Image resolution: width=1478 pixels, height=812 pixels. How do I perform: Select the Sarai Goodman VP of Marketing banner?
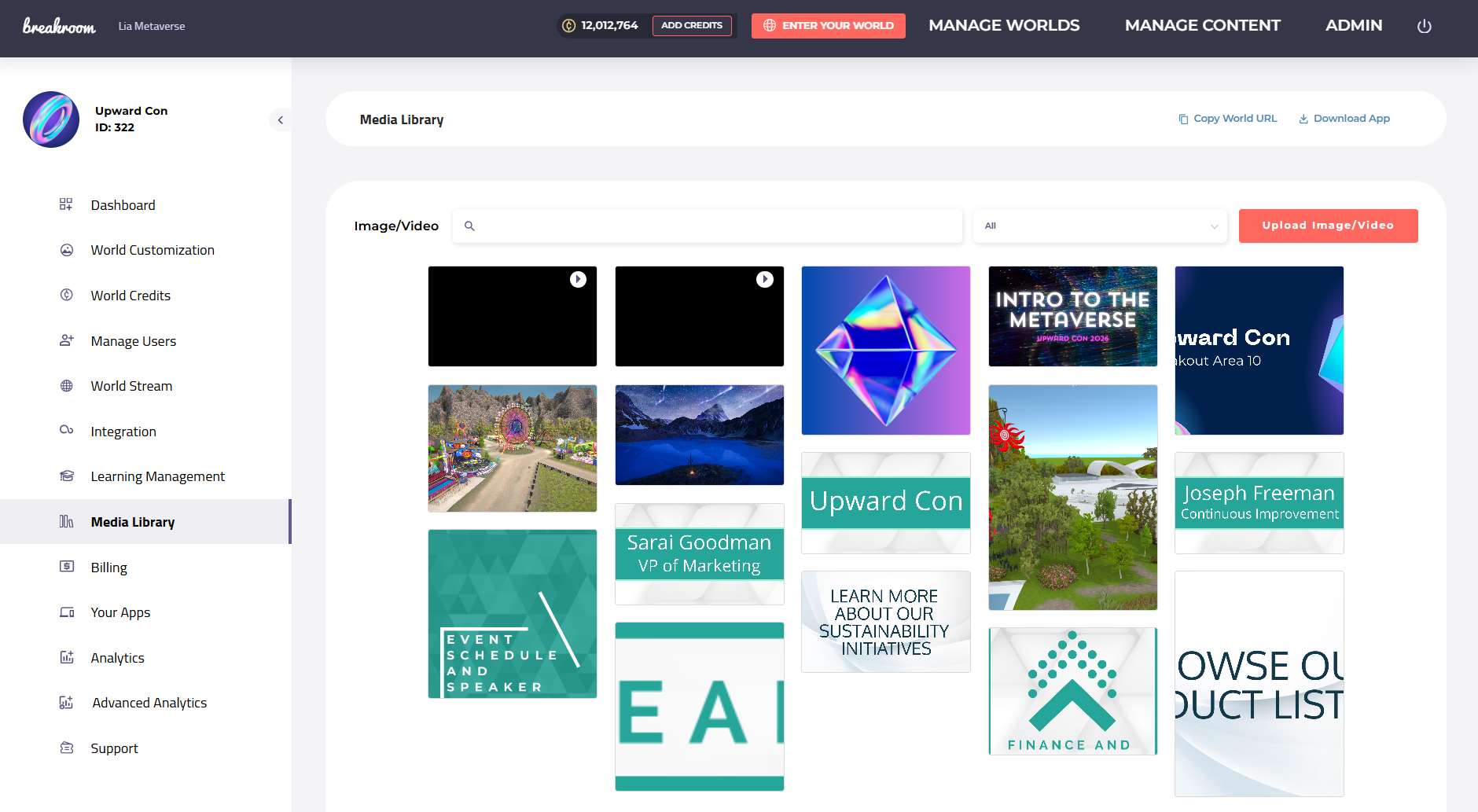tap(700, 554)
